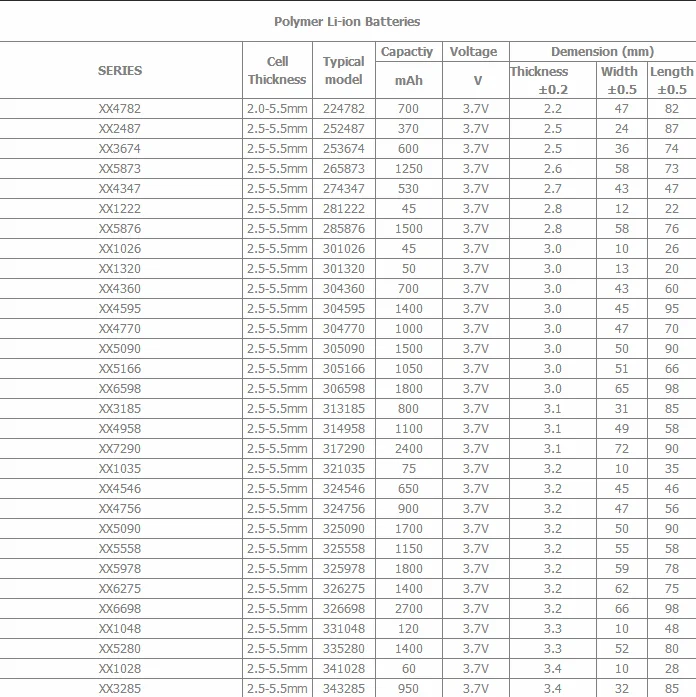Select the 1250 capacity value
The height and width of the screenshot is (697, 696).
click(x=408, y=169)
